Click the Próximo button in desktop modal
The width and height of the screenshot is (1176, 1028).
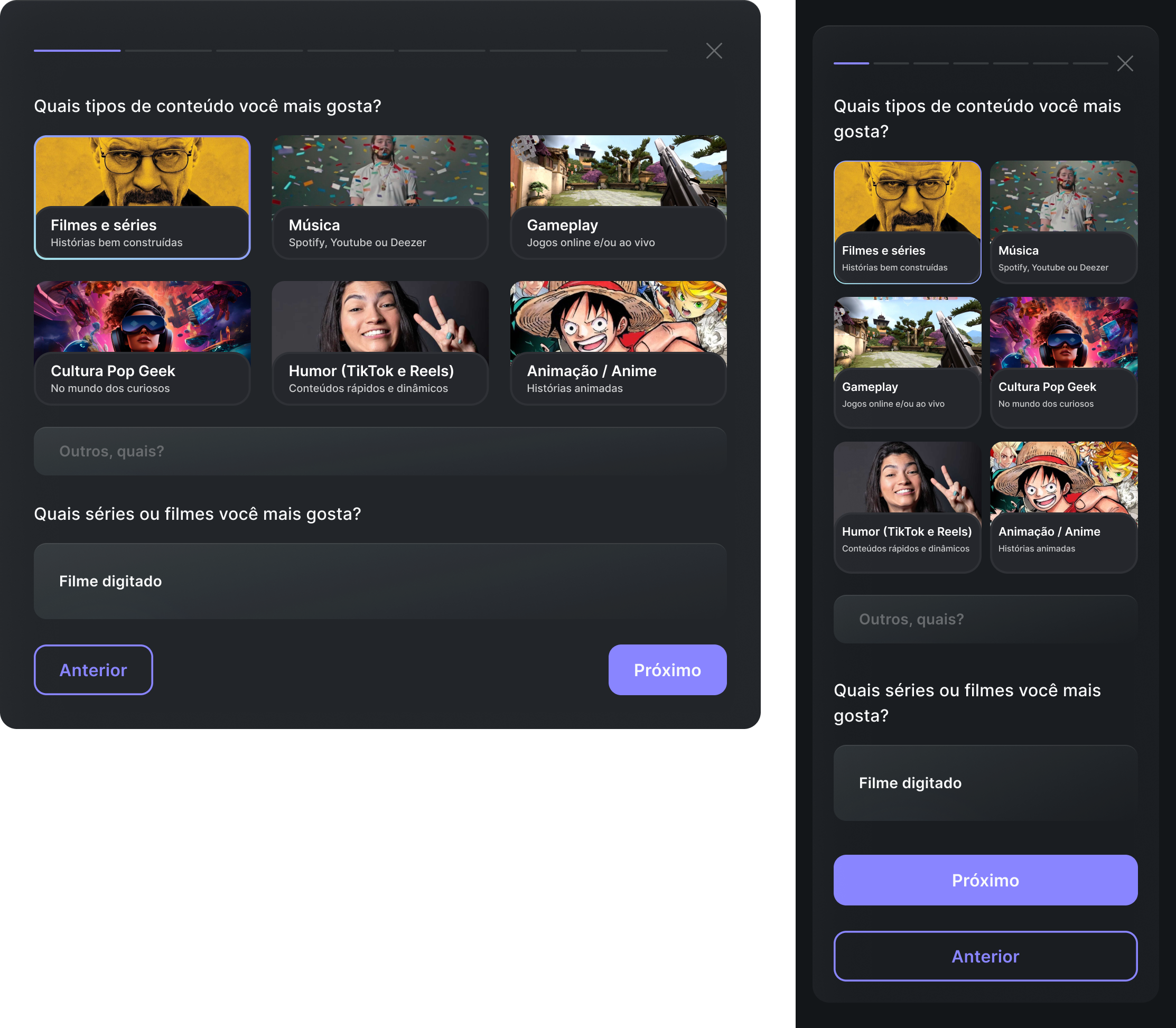[x=668, y=670]
